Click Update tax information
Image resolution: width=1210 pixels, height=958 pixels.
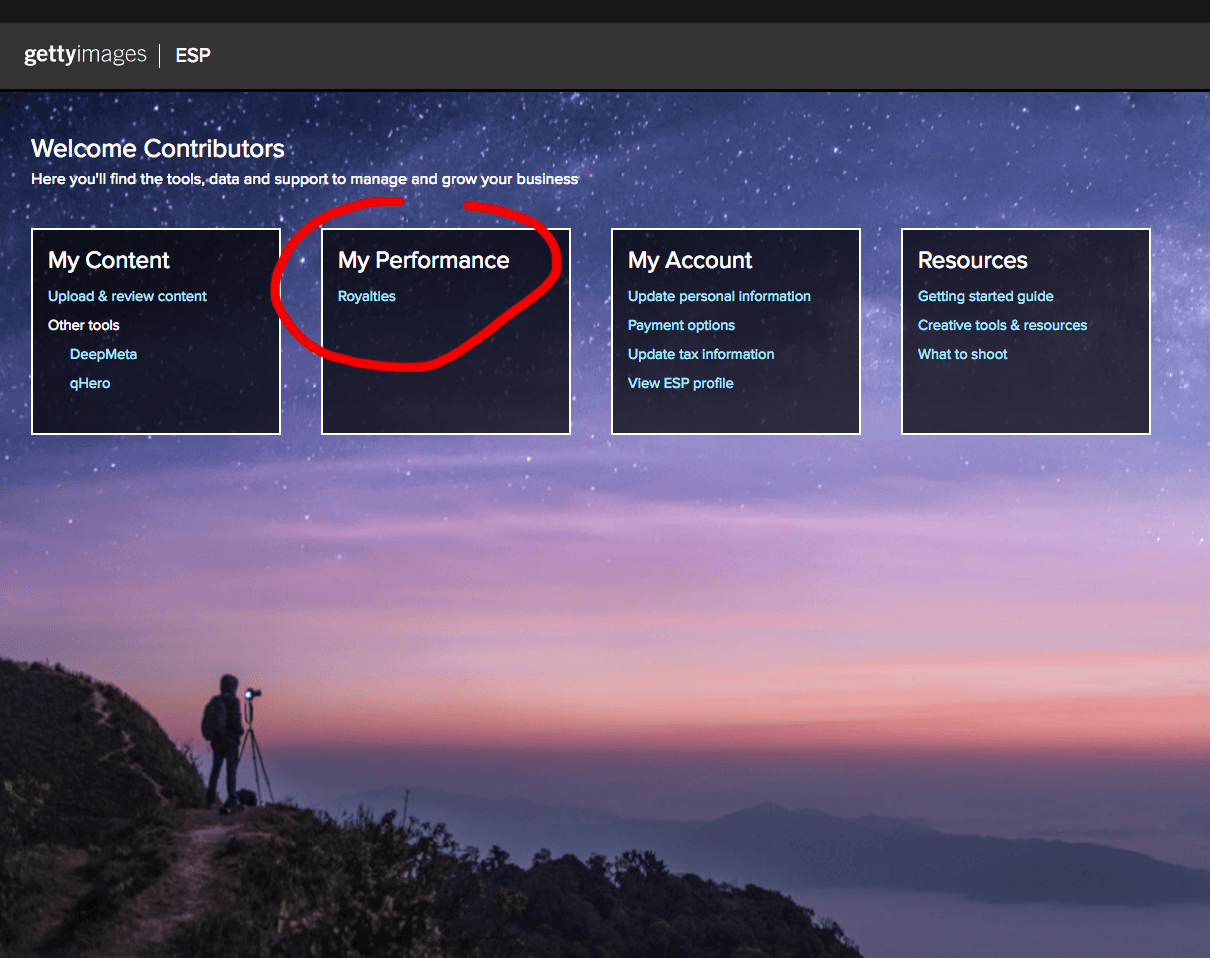(x=701, y=354)
